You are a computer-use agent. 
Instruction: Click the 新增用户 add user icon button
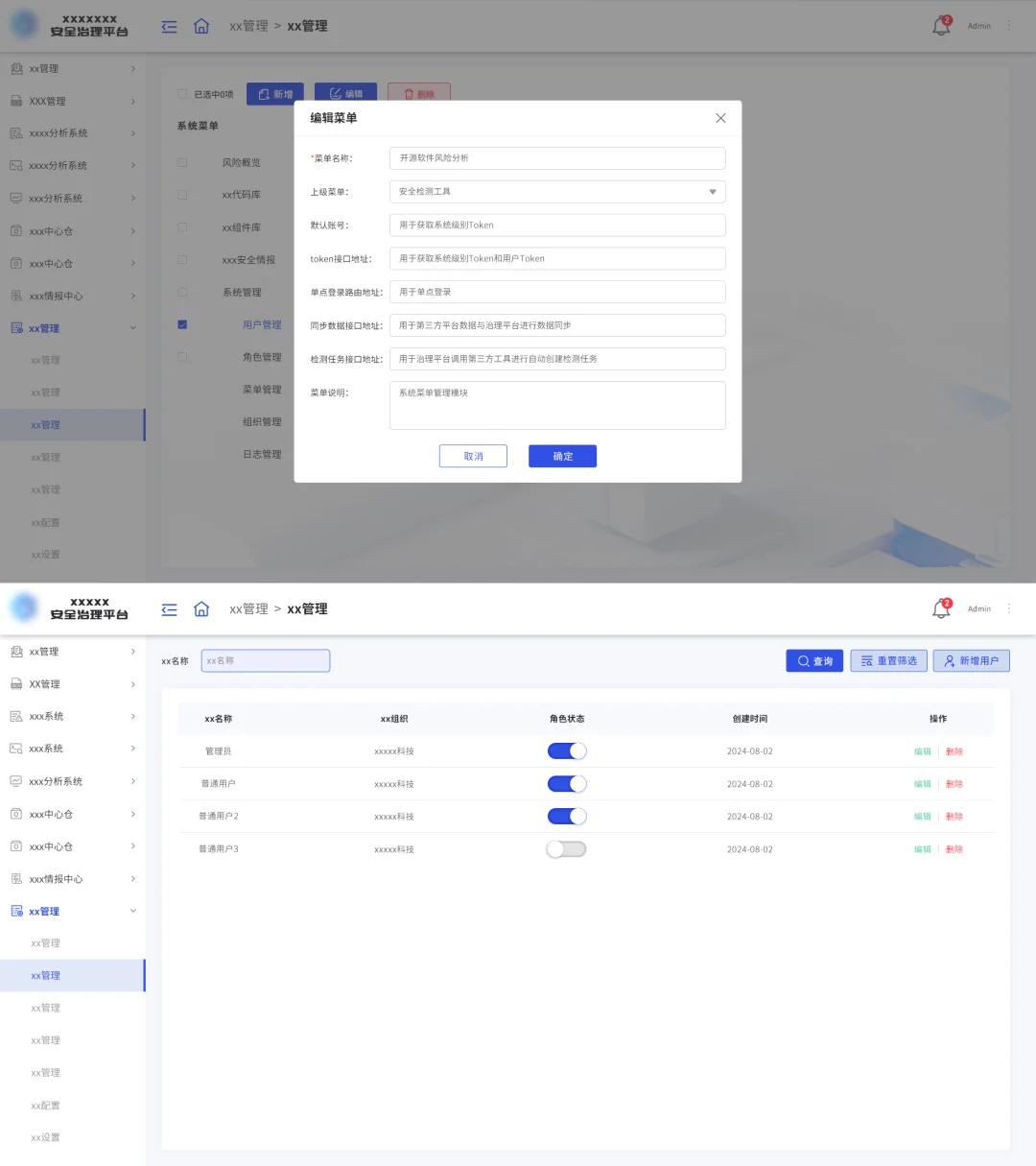pyautogui.click(x=971, y=660)
